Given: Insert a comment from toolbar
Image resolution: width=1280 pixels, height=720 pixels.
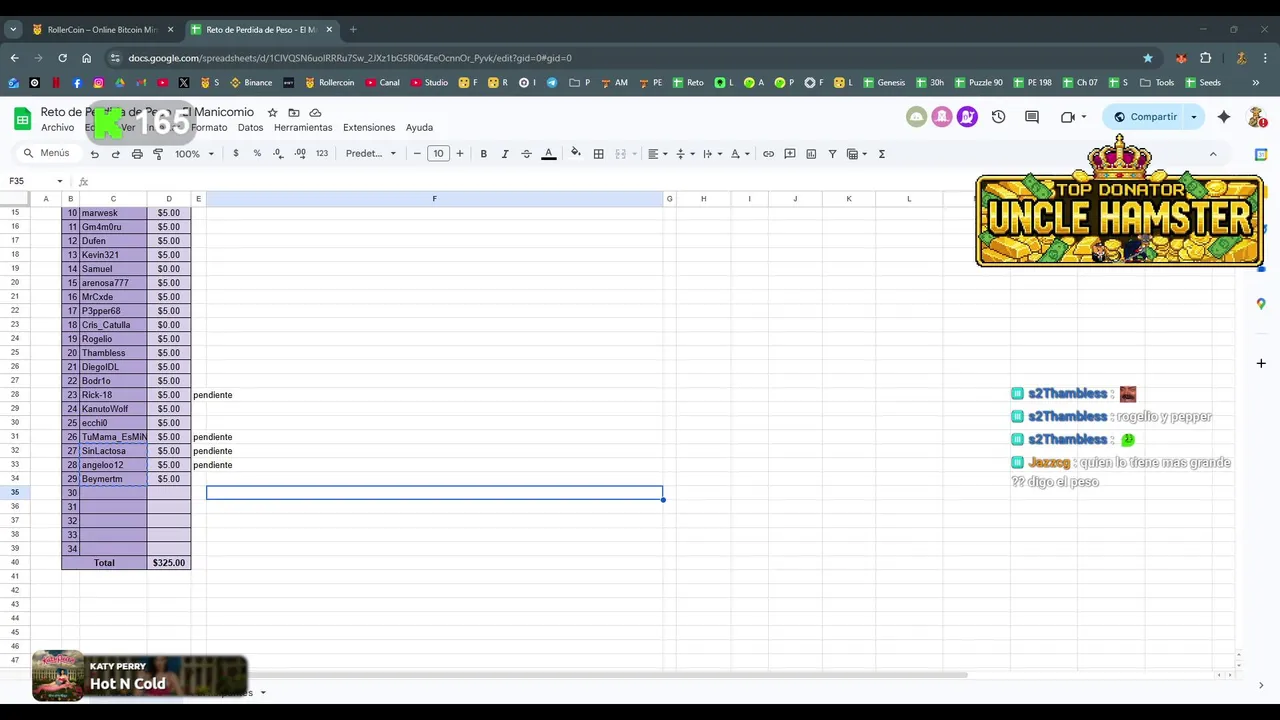Looking at the screenshot, I should click(x=790, y=154).
